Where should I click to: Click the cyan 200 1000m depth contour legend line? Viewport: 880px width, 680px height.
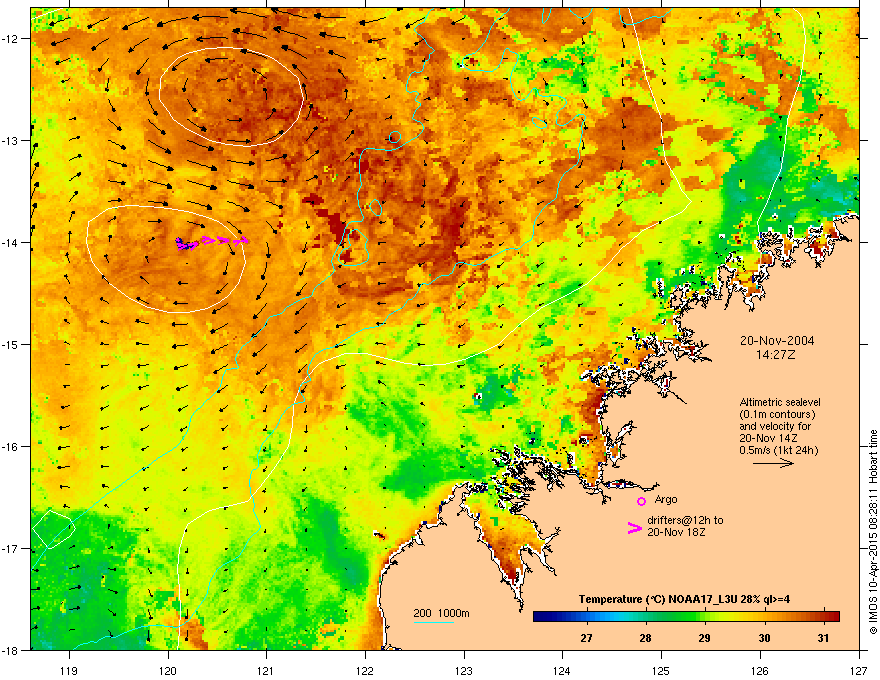pos(433,622)
